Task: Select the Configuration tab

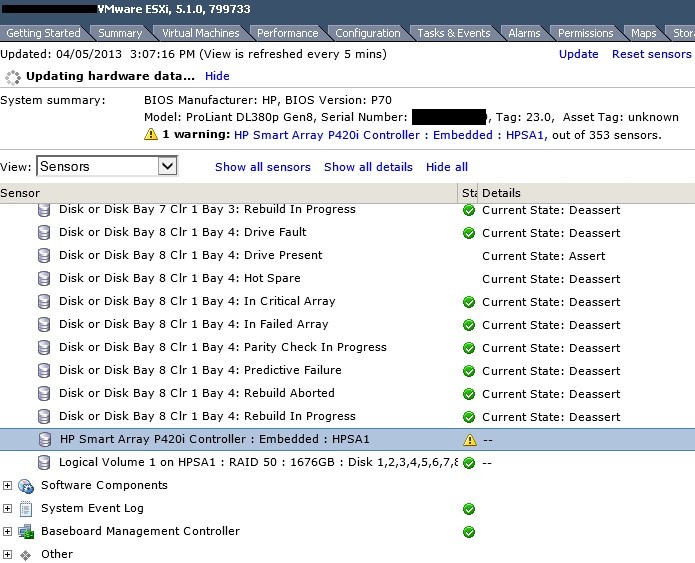Action: click(367, 33)
